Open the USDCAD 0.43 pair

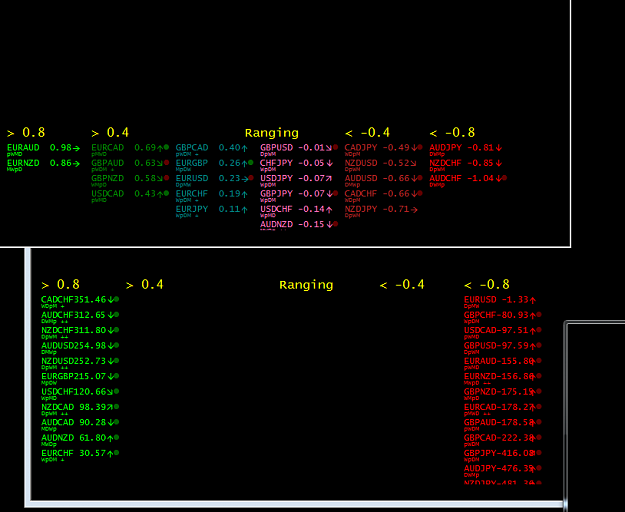(x=130, y=194)
